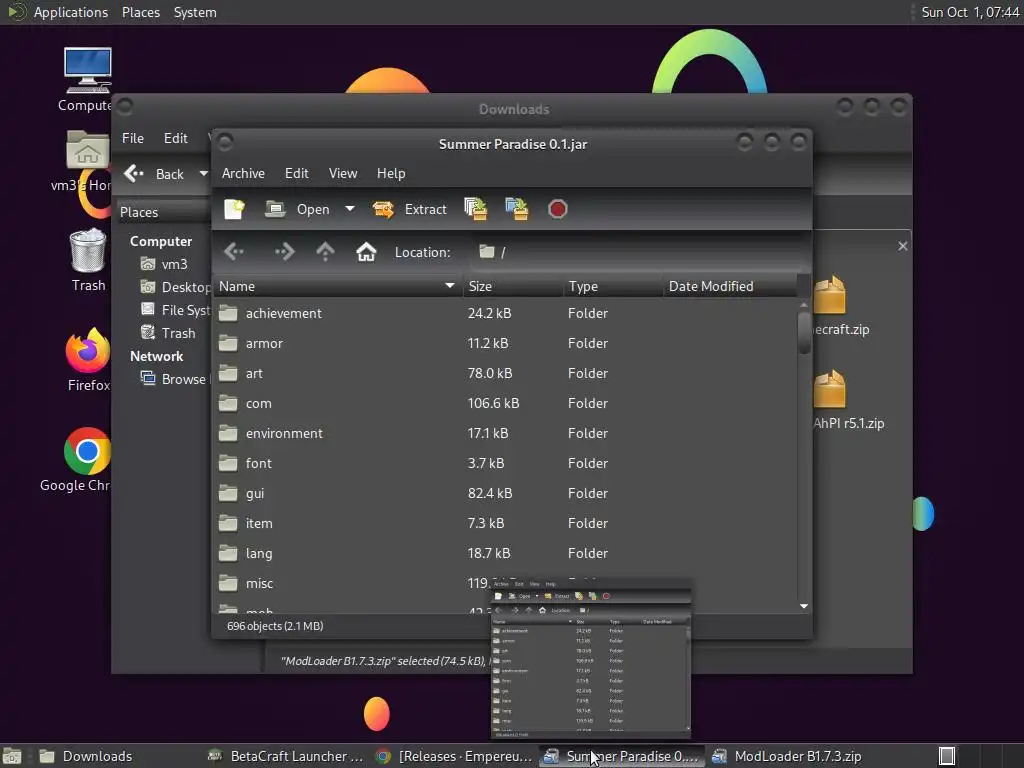
Task: Select File System in Places sidebar
Action: click(175, 310)
